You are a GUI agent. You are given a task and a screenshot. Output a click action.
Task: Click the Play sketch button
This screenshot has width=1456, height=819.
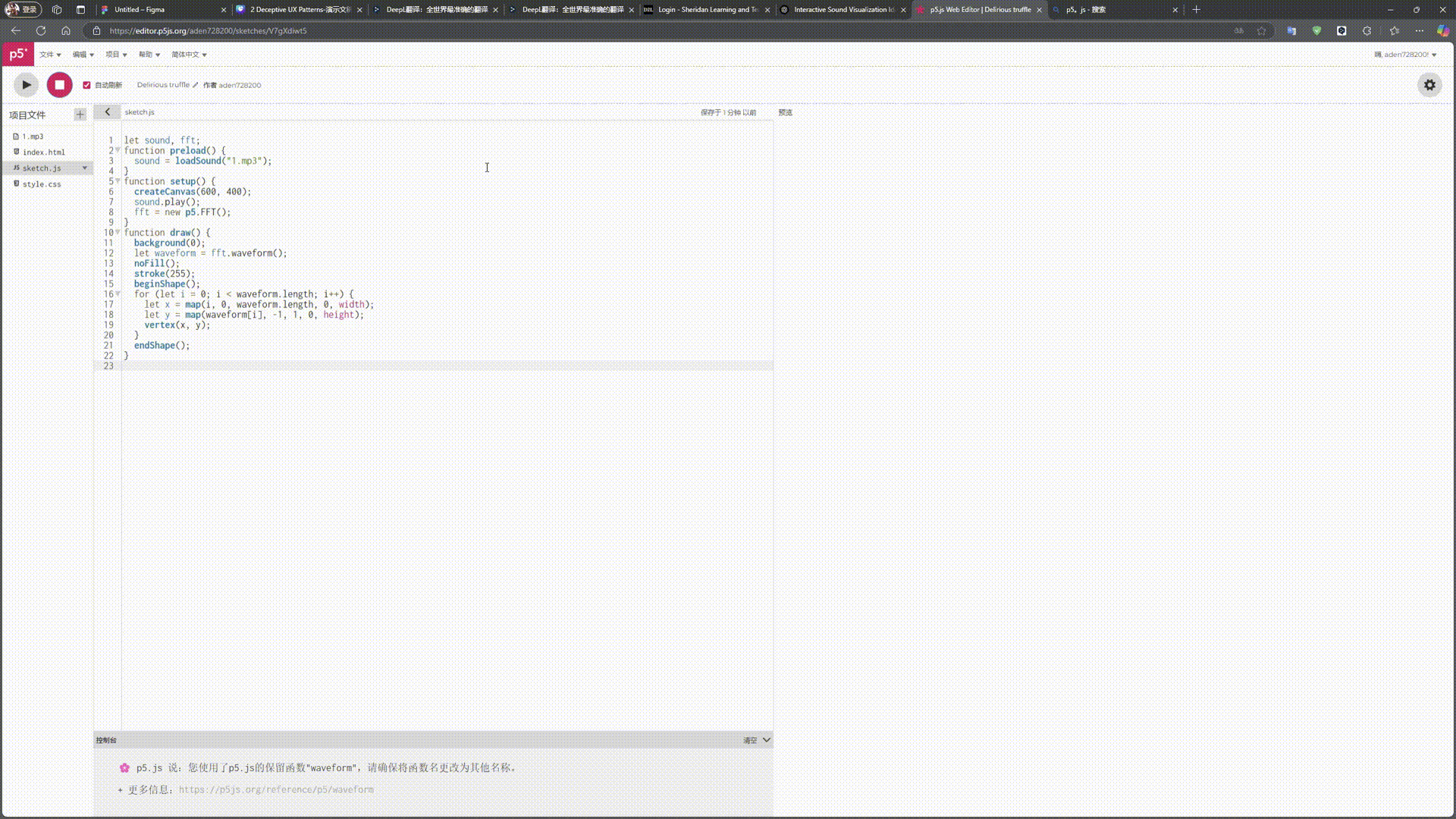pos(27,85)
